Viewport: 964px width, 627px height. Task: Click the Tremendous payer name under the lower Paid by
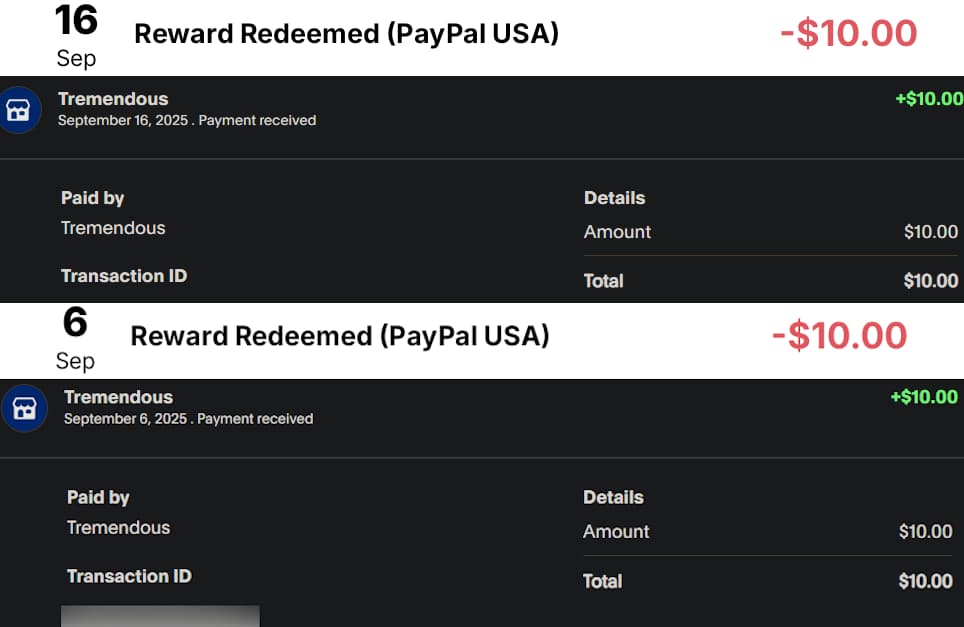[x=118, y=528]
